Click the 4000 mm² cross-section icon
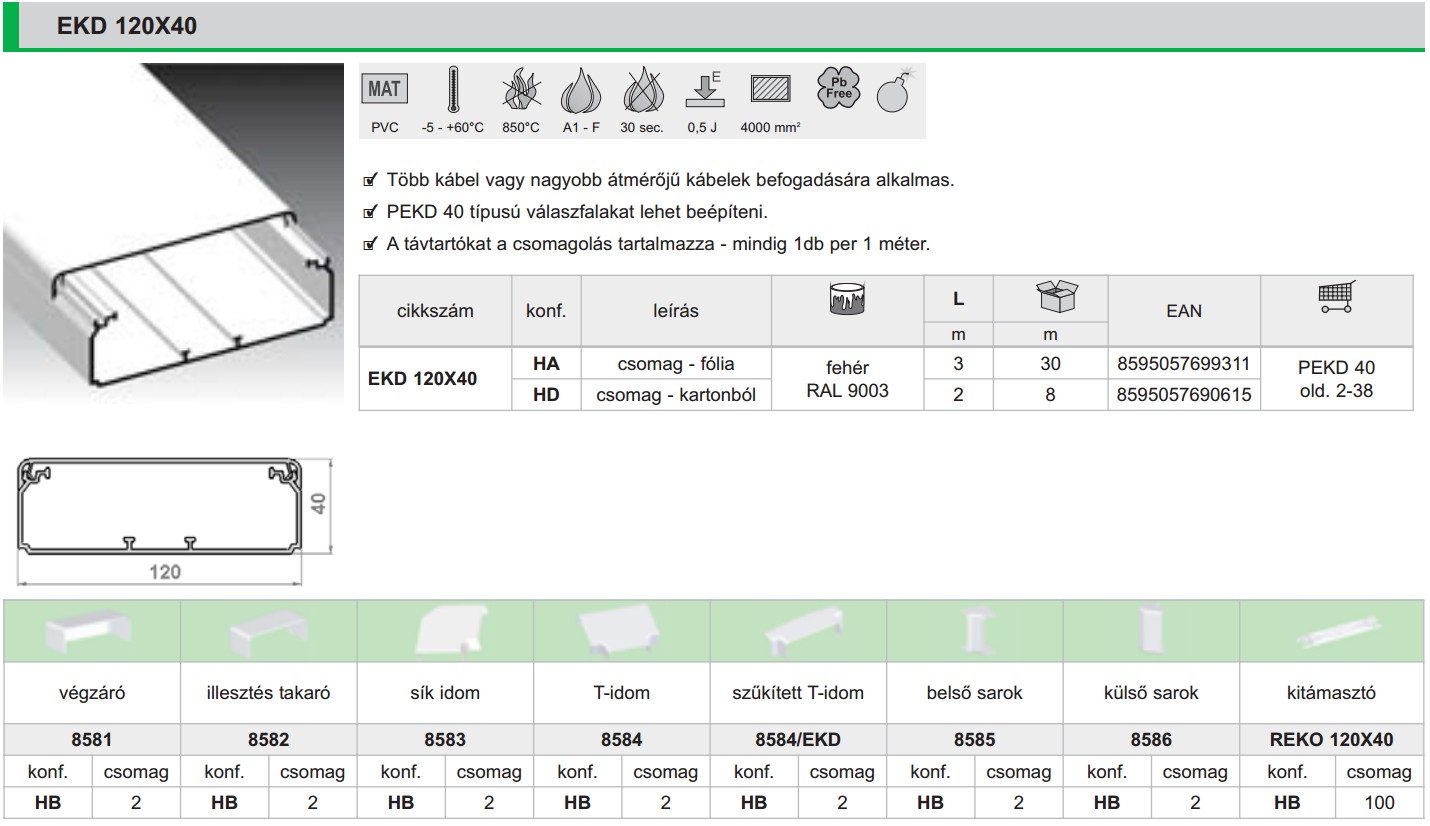The height and width of the screenshot is (826, 1430). (770, 90)
